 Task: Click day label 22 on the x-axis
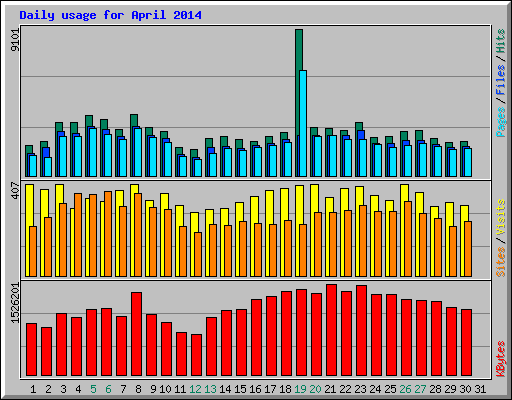[x=345, y=389]
